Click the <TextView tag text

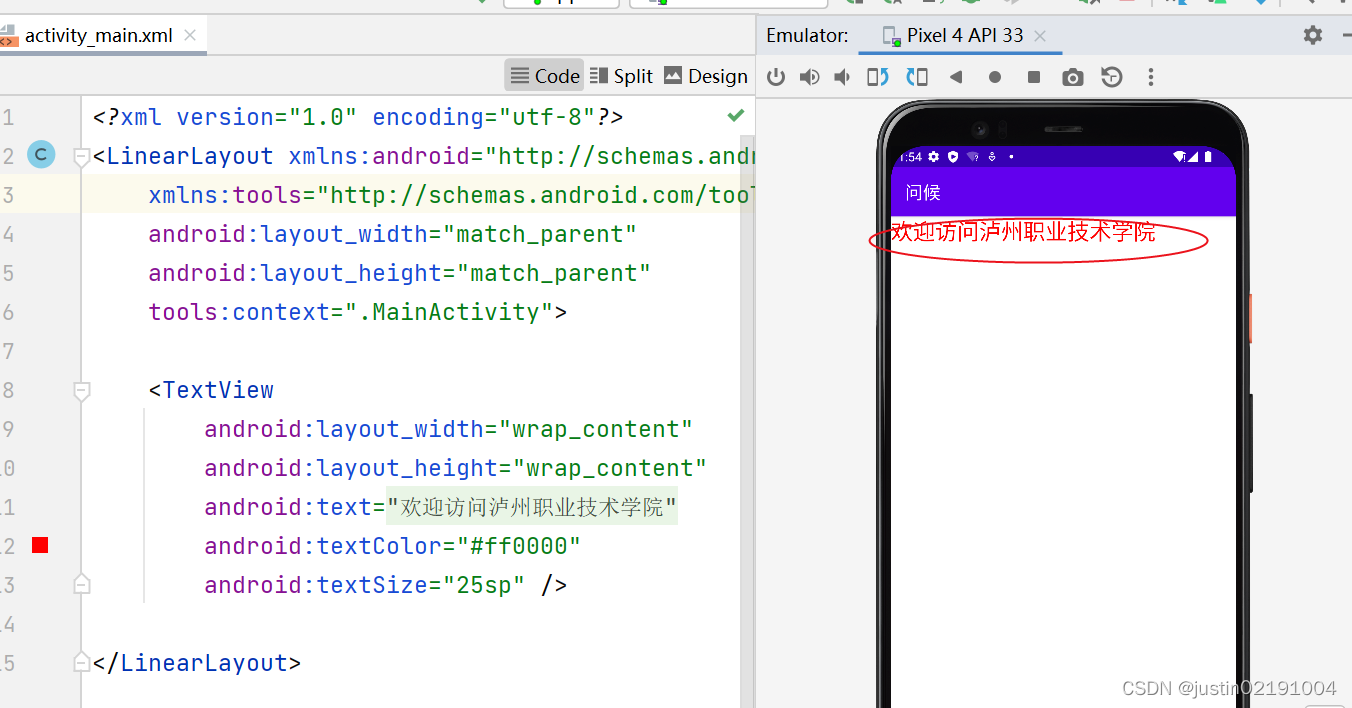coord(211,390)
